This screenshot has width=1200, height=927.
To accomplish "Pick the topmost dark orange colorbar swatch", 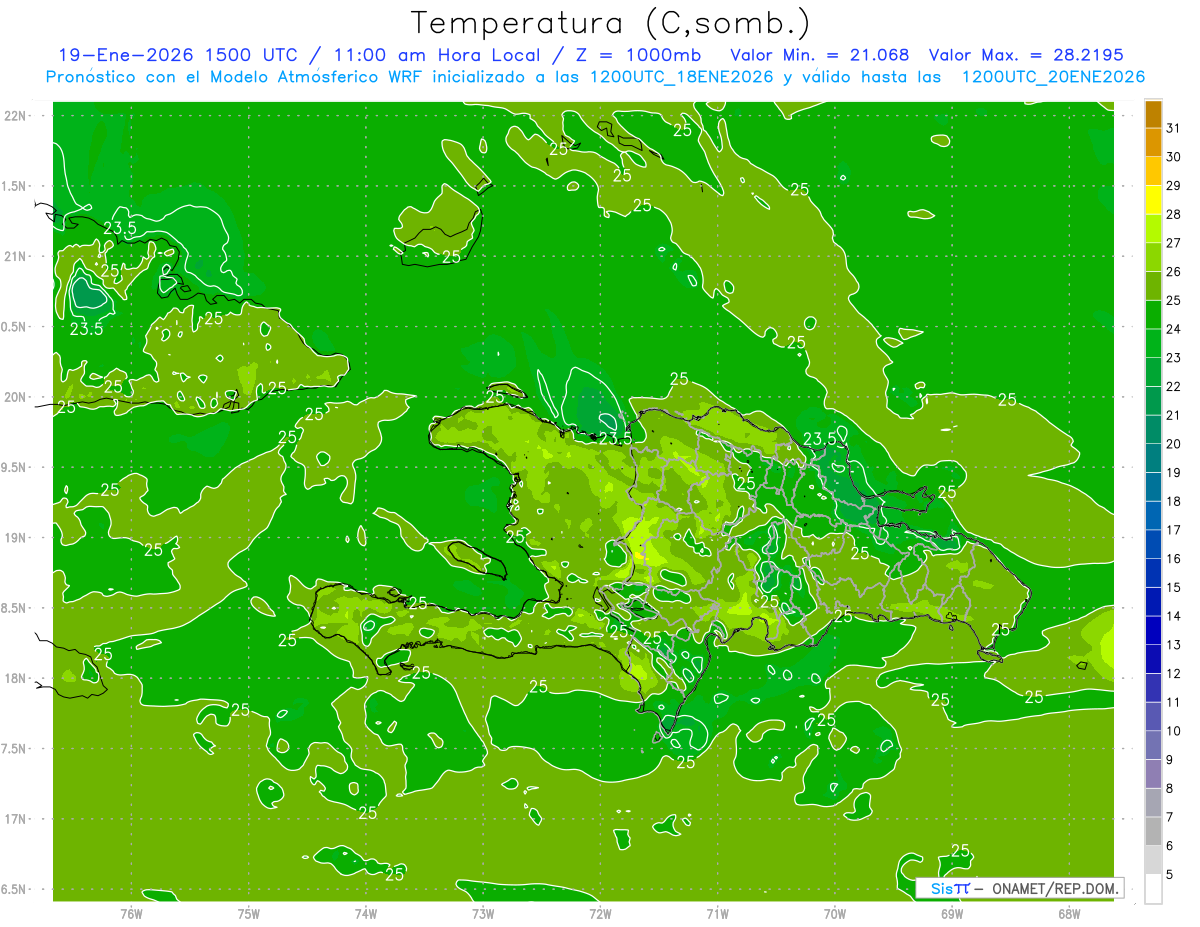I will pos(1153,114).
